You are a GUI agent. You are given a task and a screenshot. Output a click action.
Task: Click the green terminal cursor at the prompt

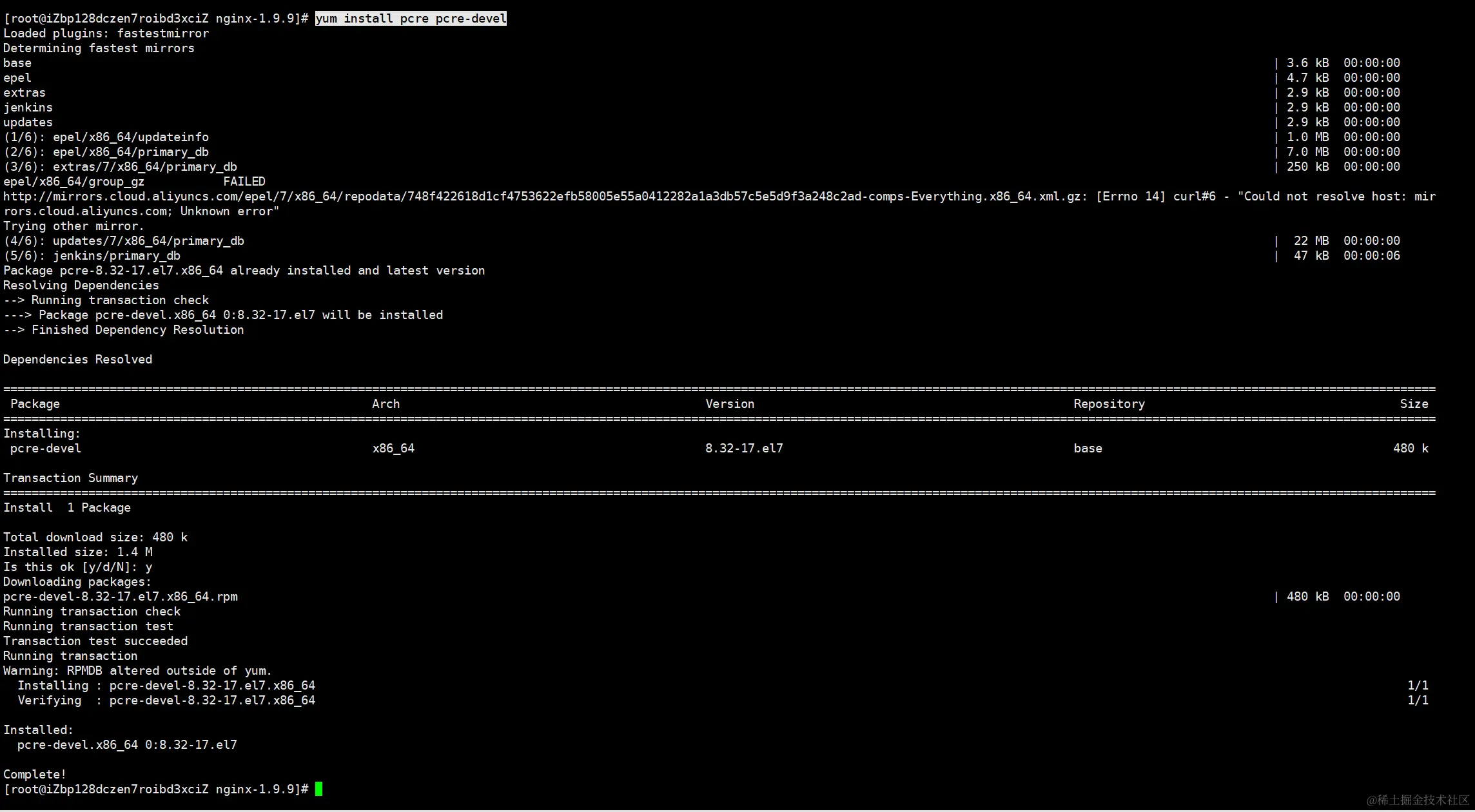(318, 789)
